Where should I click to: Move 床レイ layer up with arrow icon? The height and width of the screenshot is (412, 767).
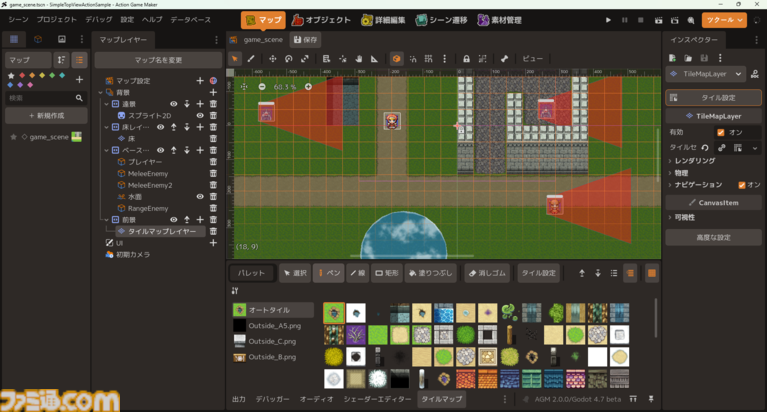tap(174, 127)
